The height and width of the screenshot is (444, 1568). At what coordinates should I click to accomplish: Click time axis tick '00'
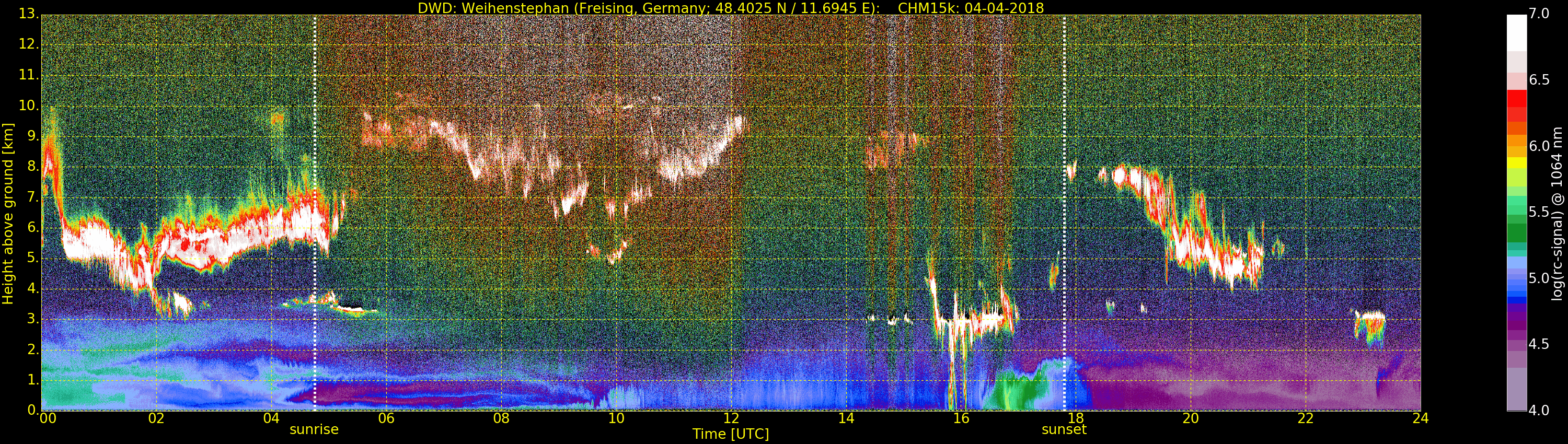[x=48, y=418]
